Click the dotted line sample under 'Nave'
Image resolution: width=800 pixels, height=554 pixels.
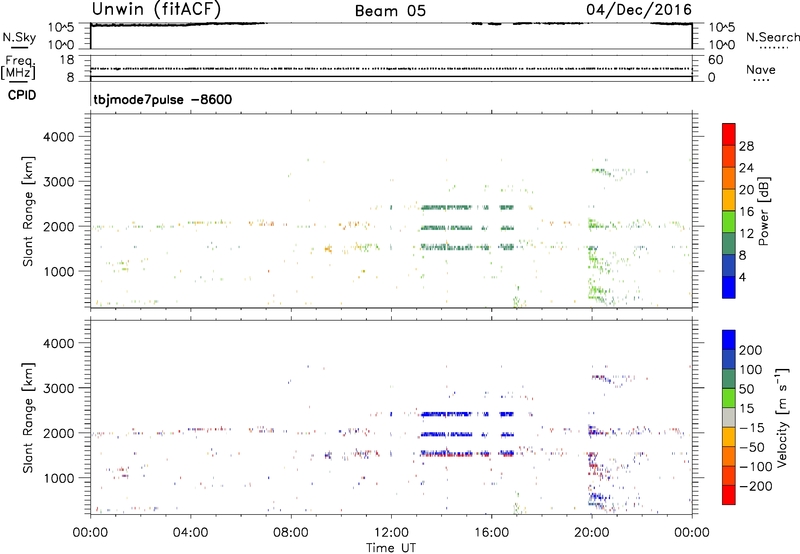pos(761,81)
